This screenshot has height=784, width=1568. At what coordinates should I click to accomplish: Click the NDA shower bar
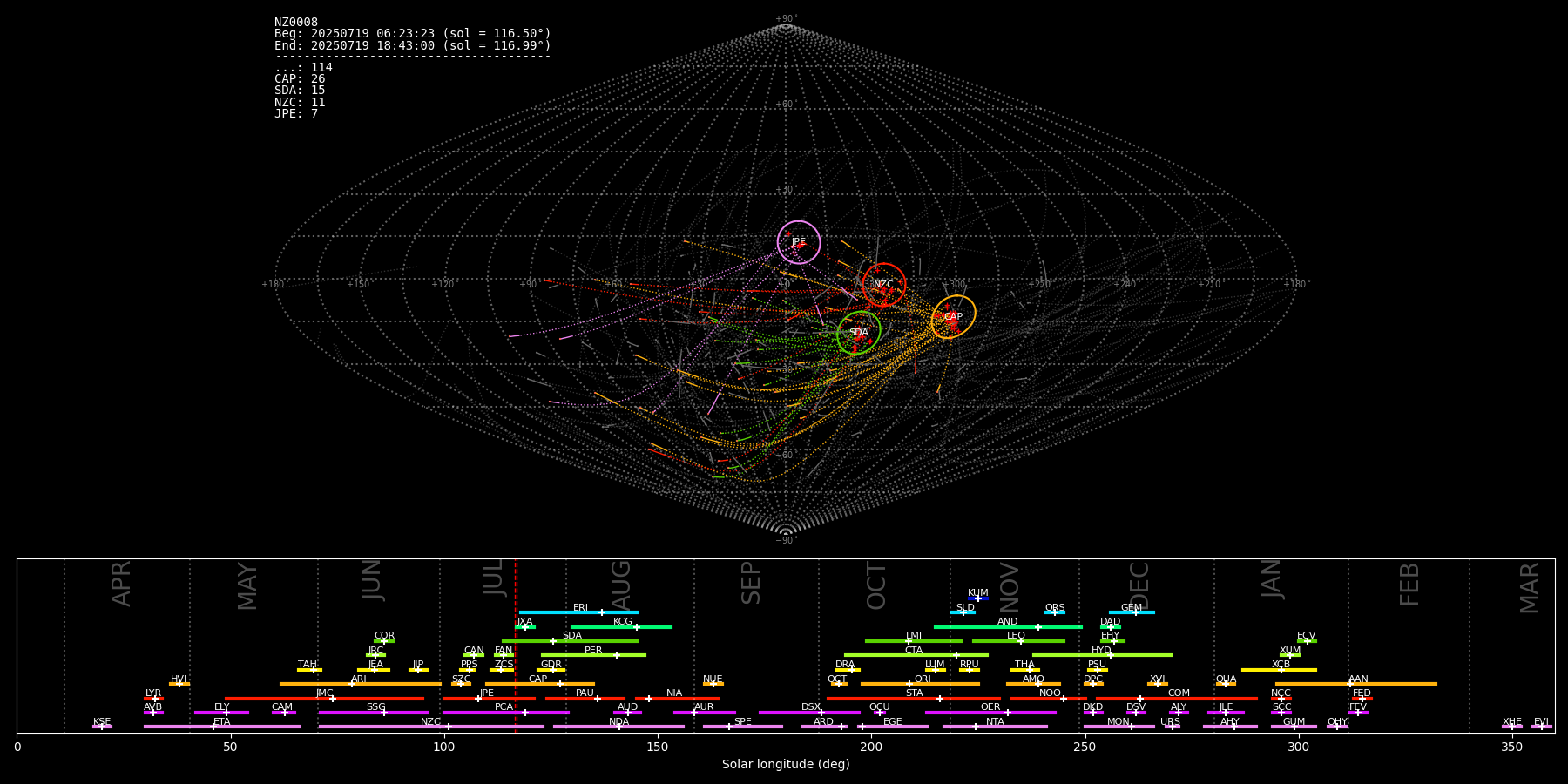pyautogui.click(x=618, y=726)
